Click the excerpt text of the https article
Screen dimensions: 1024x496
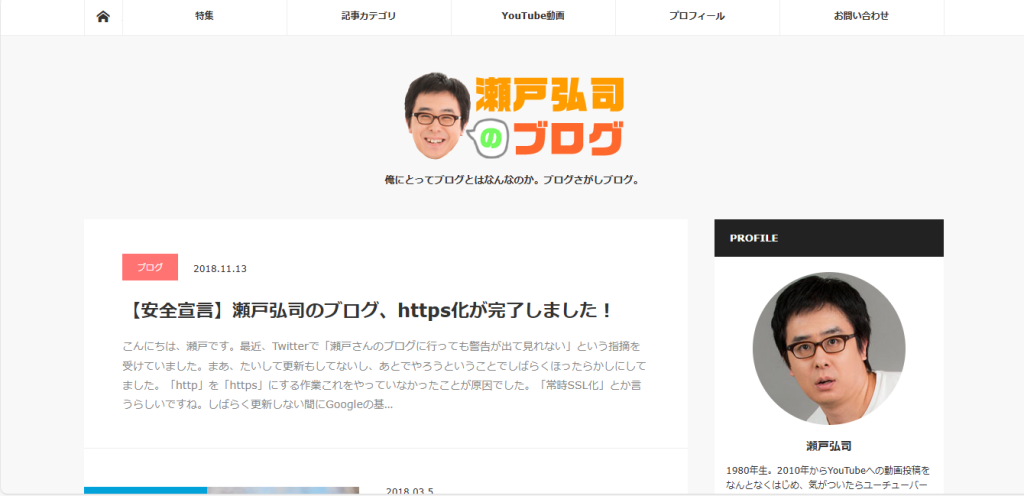[384, 375]
